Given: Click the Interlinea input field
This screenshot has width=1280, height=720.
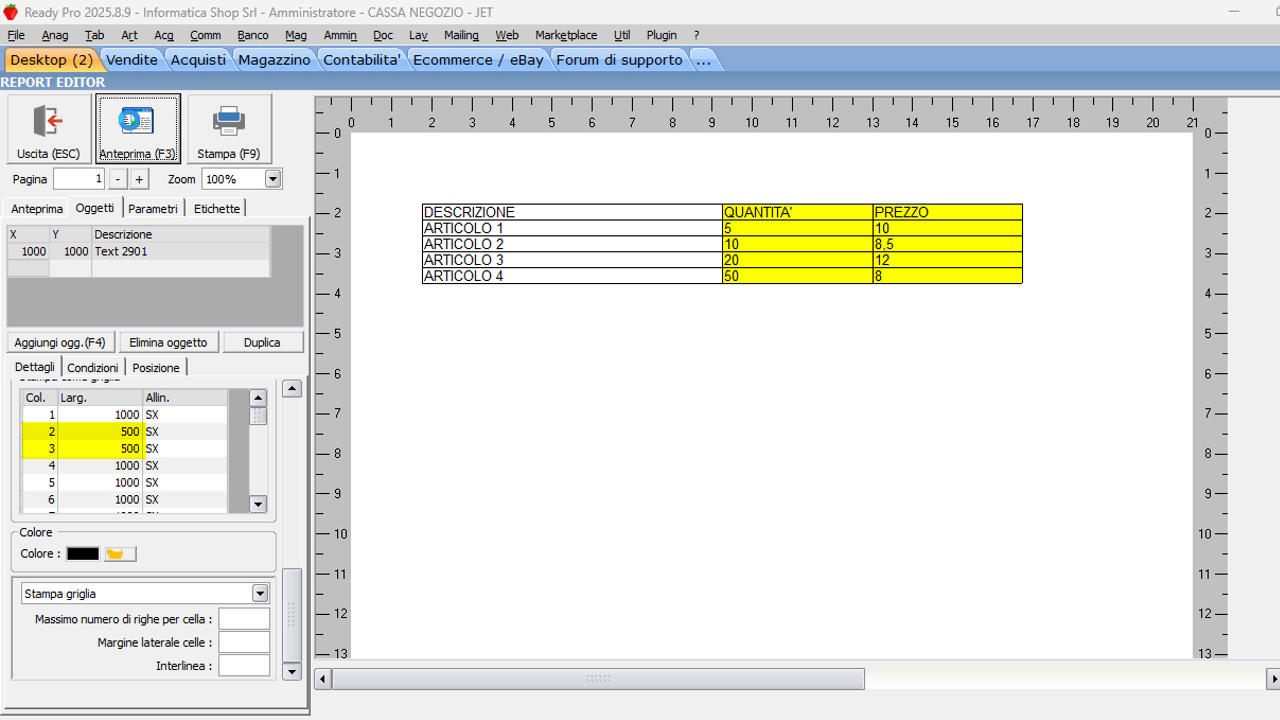Looking at the screenshot, I should pos(244,665).
